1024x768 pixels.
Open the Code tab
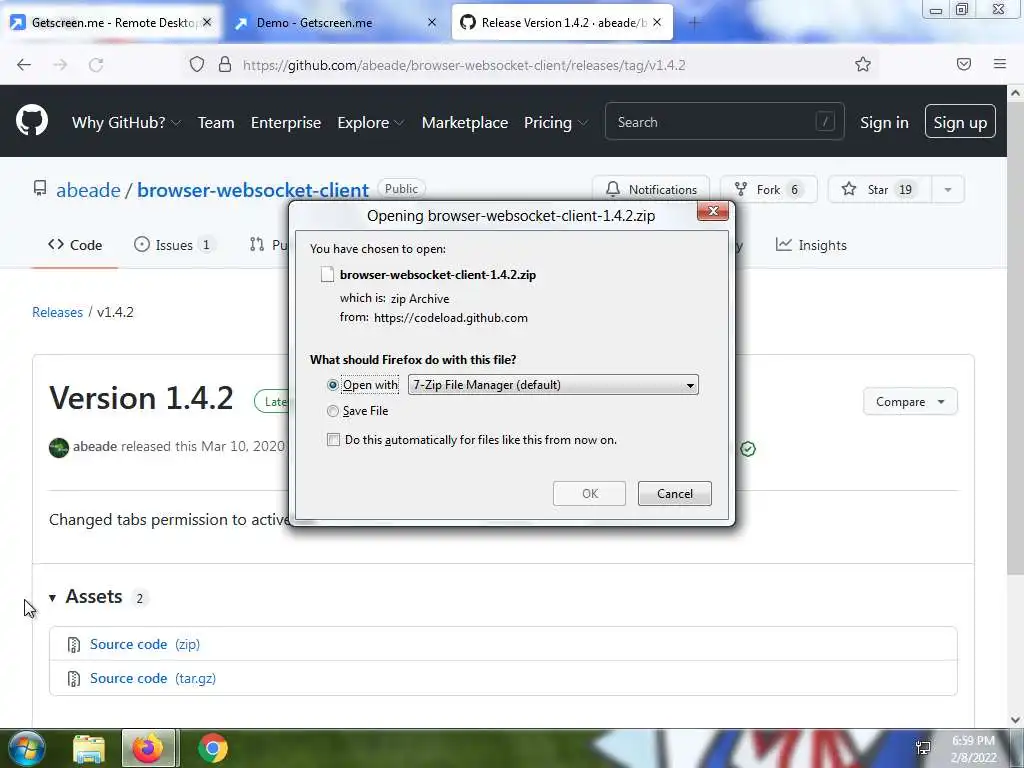[x=75, y=245]
